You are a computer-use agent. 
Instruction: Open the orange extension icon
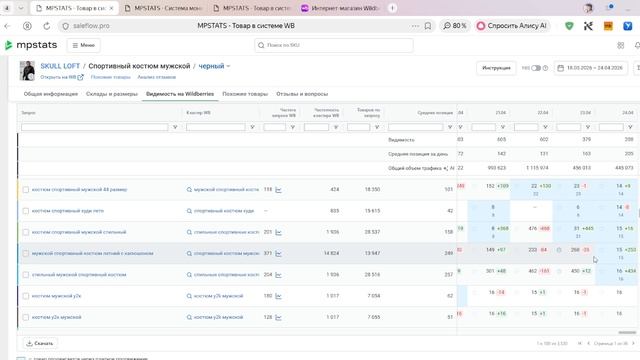coord(608,26)
